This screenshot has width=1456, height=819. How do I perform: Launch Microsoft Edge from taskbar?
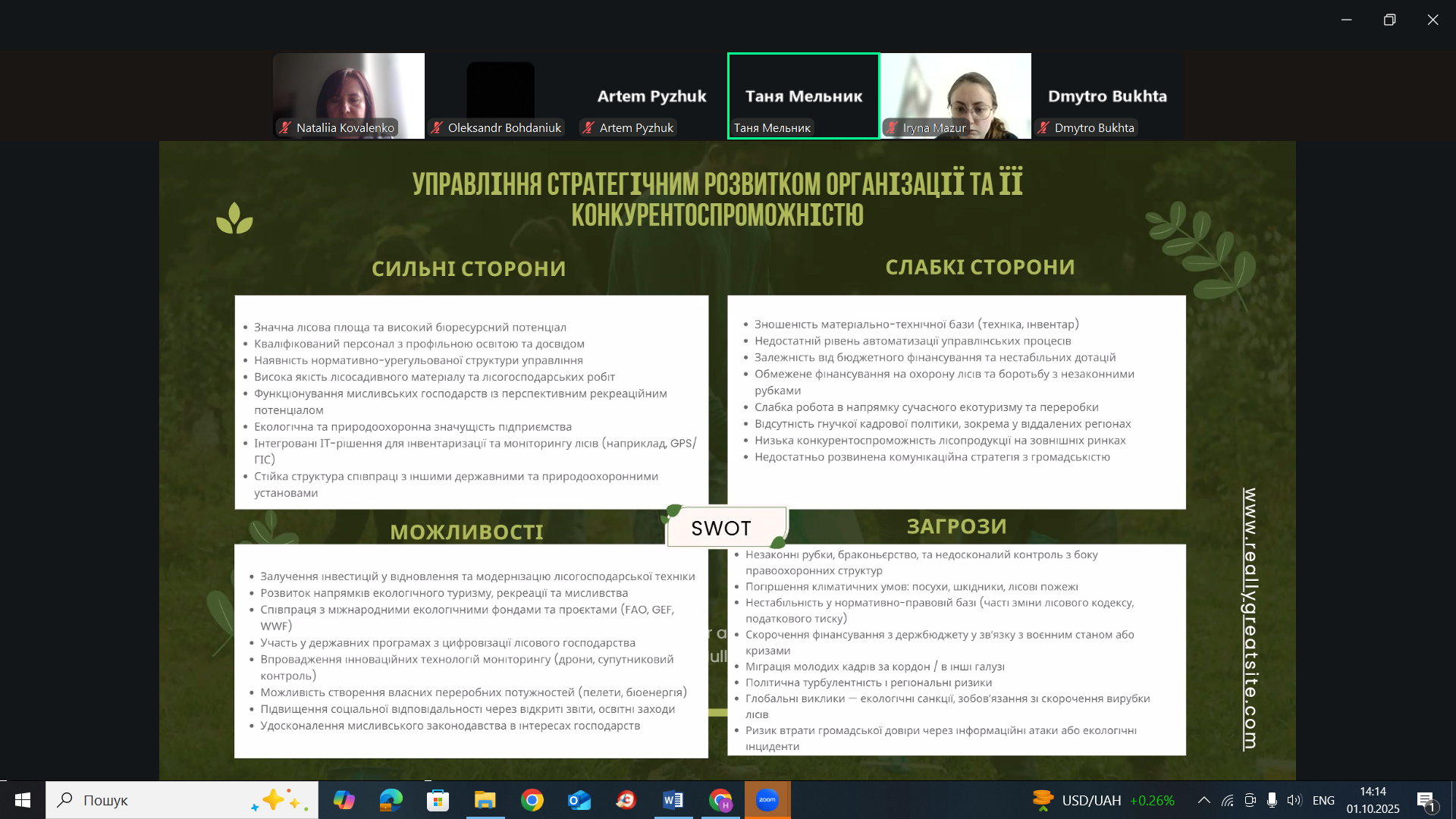(x=391, y=800)
